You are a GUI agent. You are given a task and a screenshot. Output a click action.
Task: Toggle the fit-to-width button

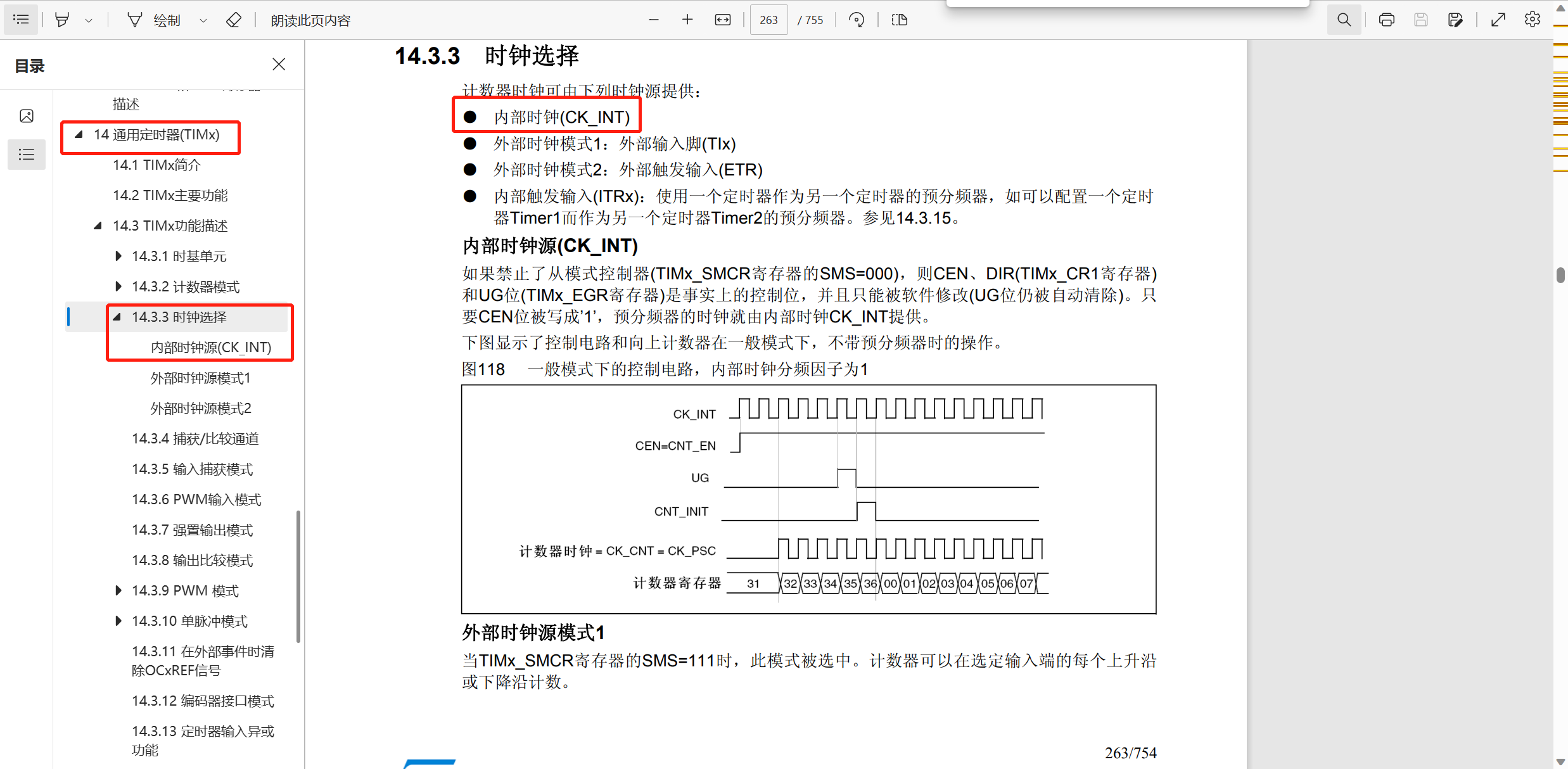click(x=722, y=20)
